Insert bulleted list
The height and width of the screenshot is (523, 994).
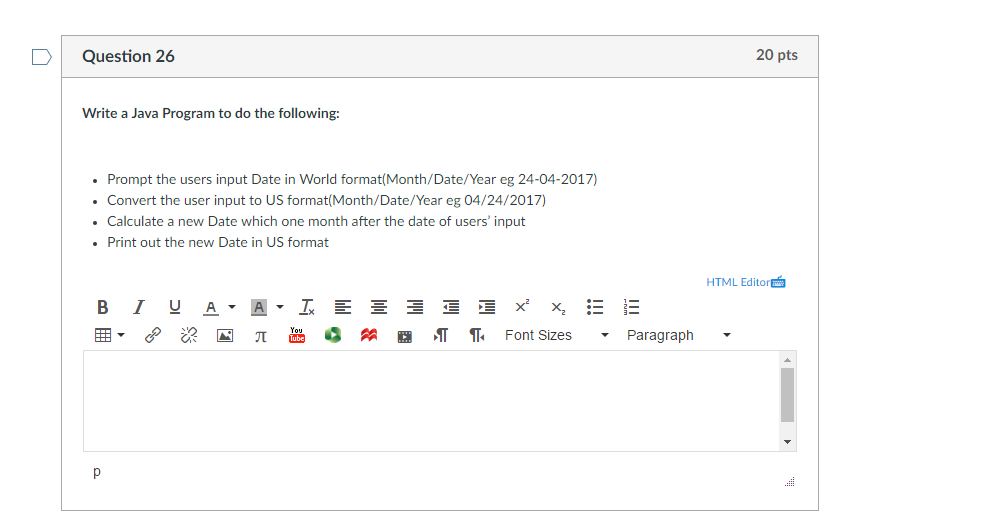click(595, 307)
